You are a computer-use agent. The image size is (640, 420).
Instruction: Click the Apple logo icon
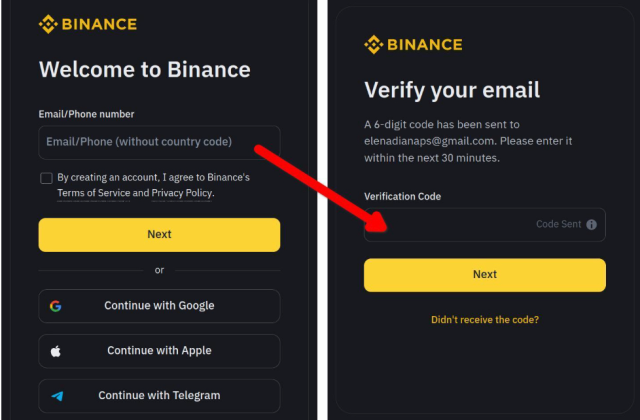coord(56,351)
